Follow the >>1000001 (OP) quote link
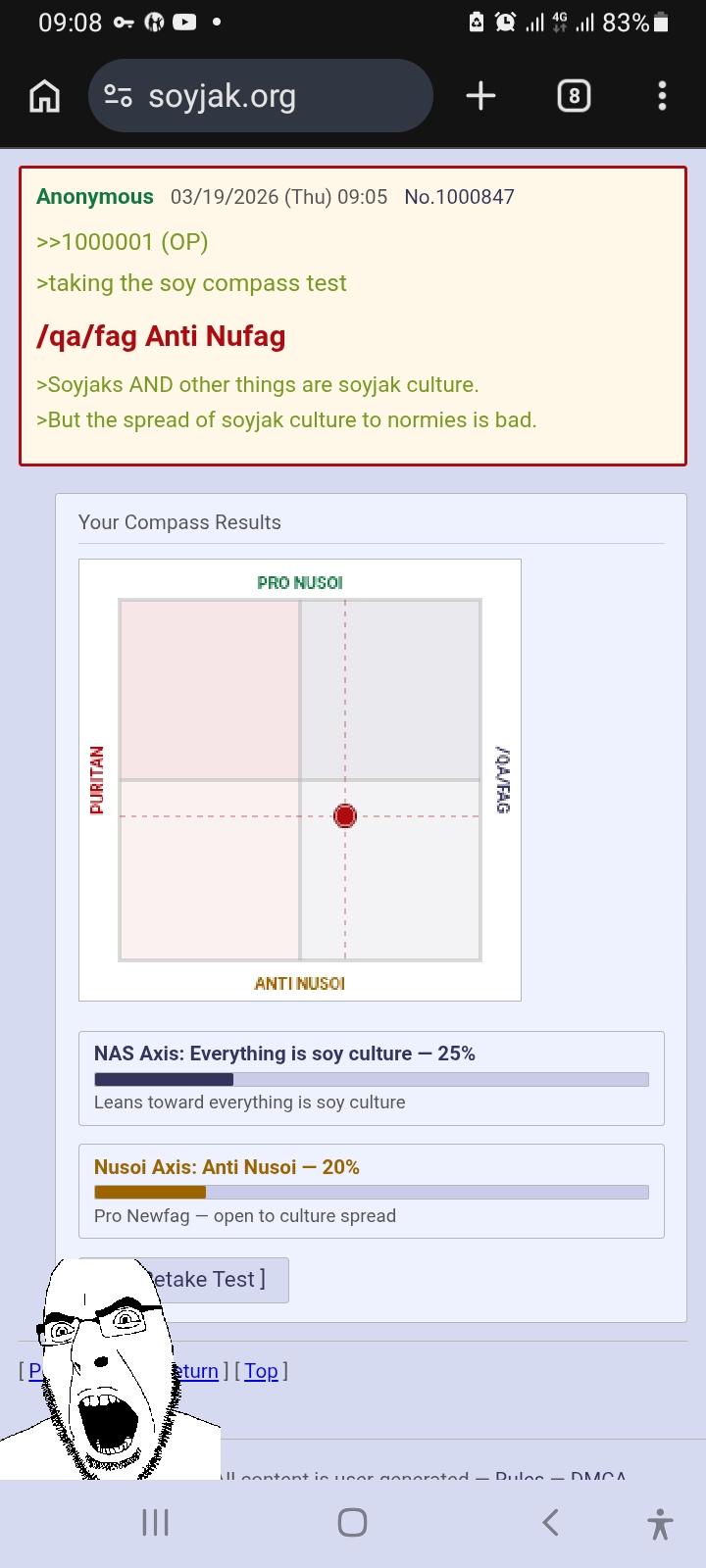This screenshot has height=1568, width=706. coord(122,242)
